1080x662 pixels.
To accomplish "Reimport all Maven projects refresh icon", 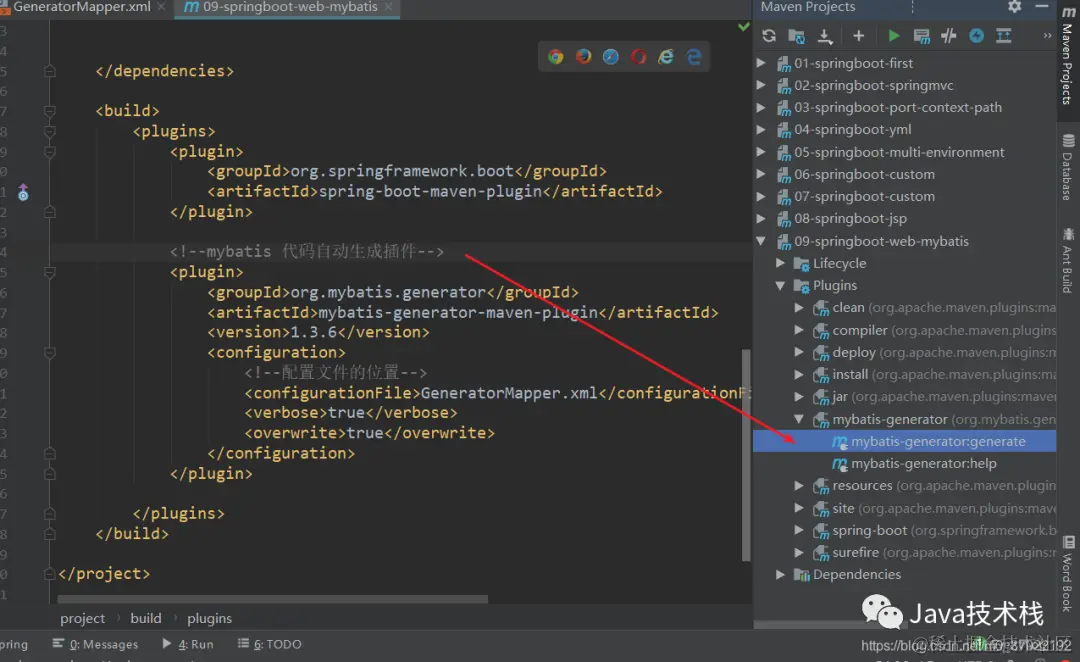I will [x=769, y=36].
